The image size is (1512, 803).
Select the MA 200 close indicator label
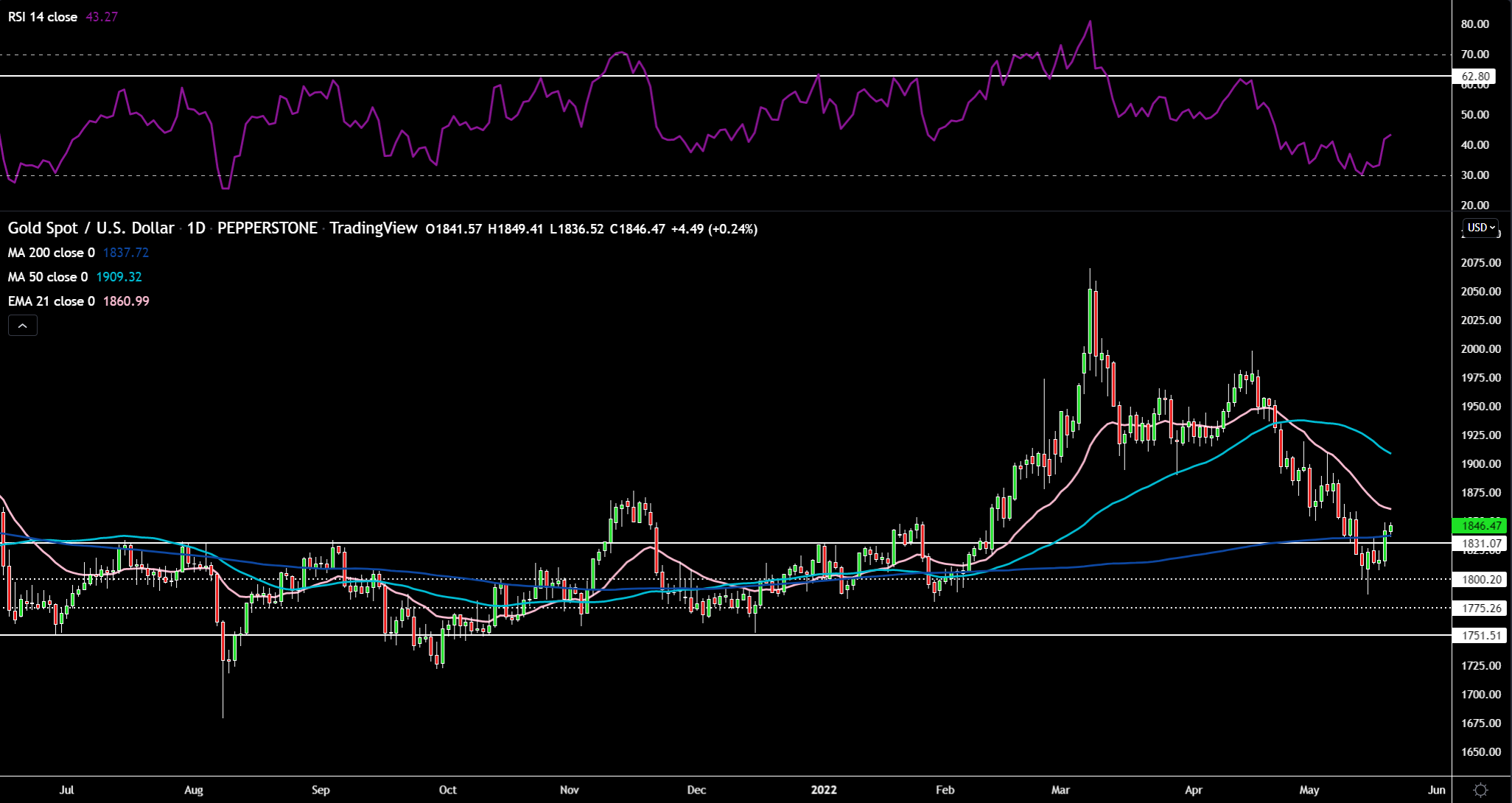52,253
